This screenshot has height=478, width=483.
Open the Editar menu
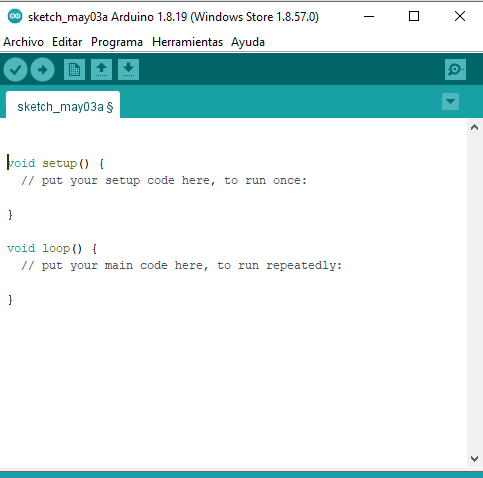pyautogui.click(x=67, y=42)
